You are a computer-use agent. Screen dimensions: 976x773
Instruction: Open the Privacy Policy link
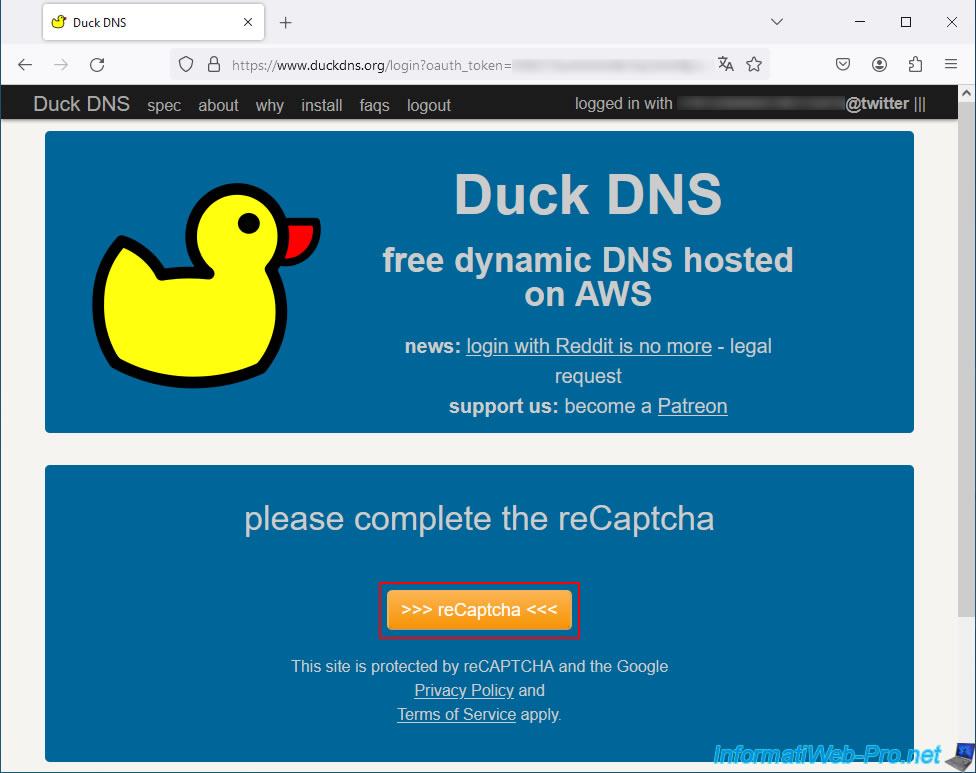pyautogui.click(x=464, y=690)
